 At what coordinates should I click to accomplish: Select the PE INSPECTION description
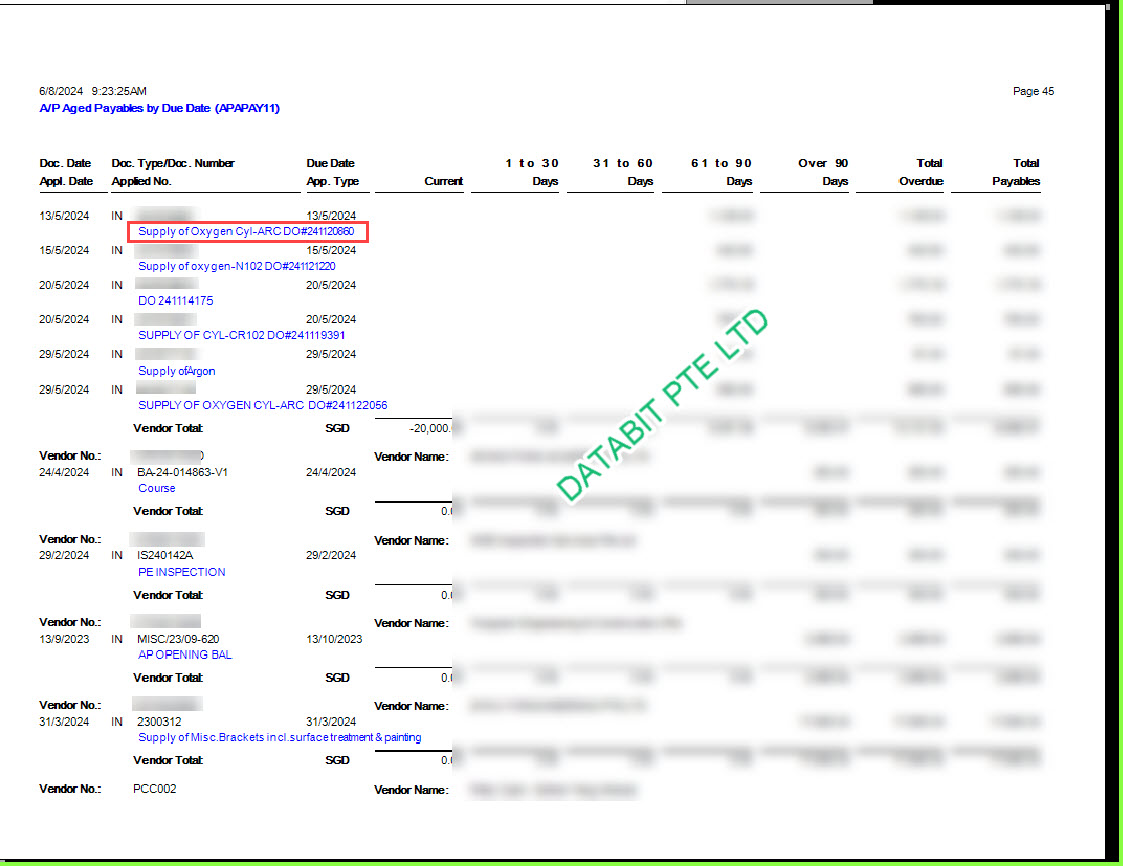[181, 572]
